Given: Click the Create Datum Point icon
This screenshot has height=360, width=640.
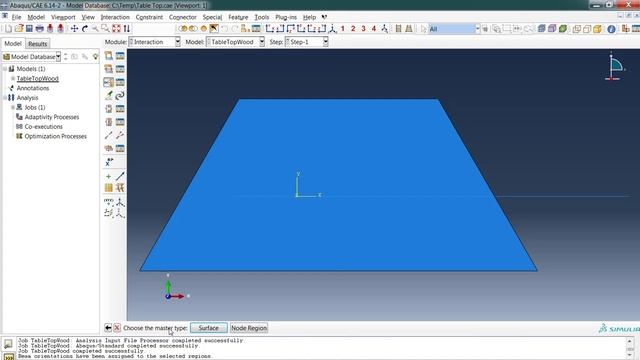Looking at the screenshot, I should pyautogui.click(x=109, y=176).
